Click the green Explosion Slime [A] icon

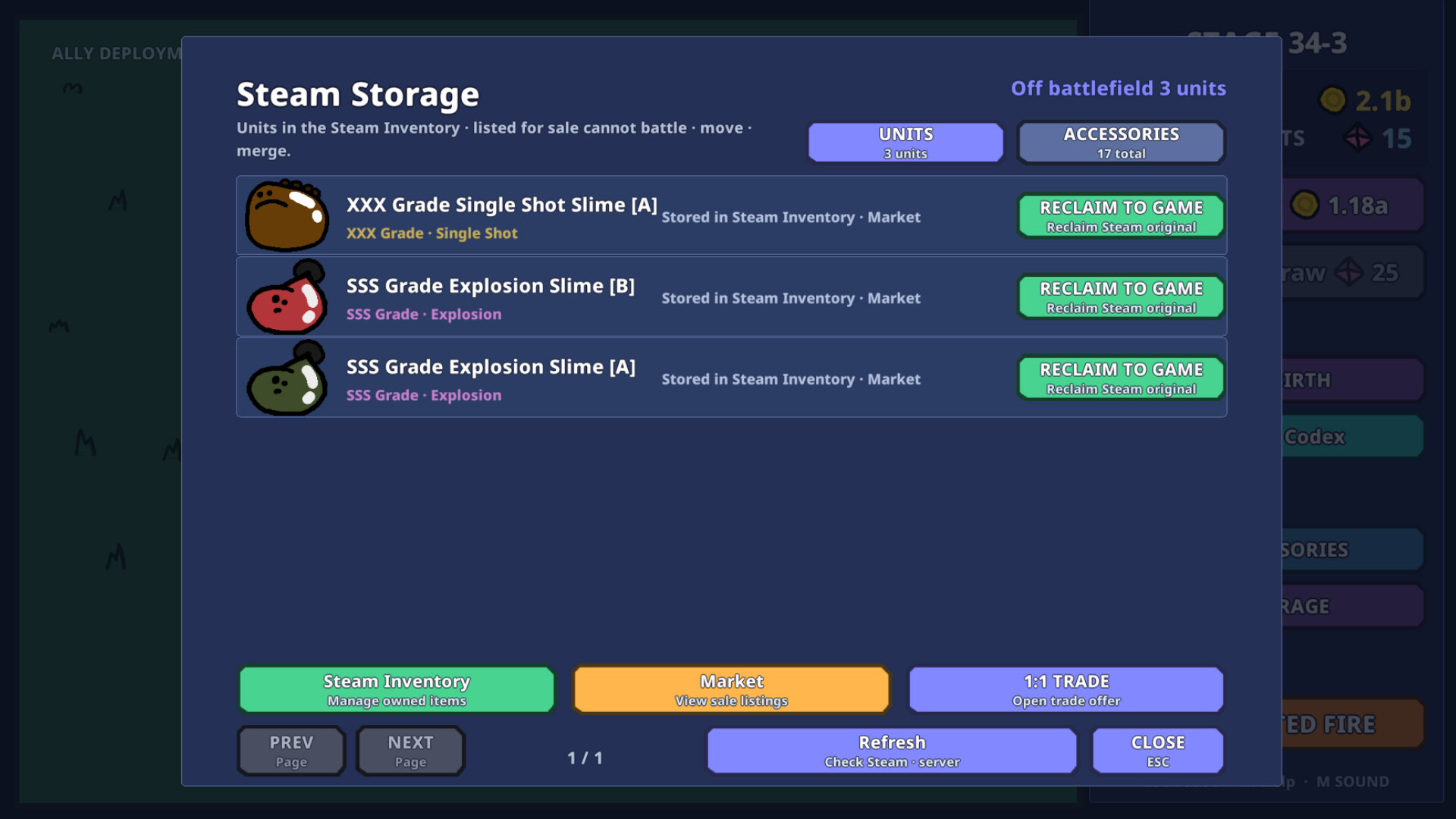(287, 378)
